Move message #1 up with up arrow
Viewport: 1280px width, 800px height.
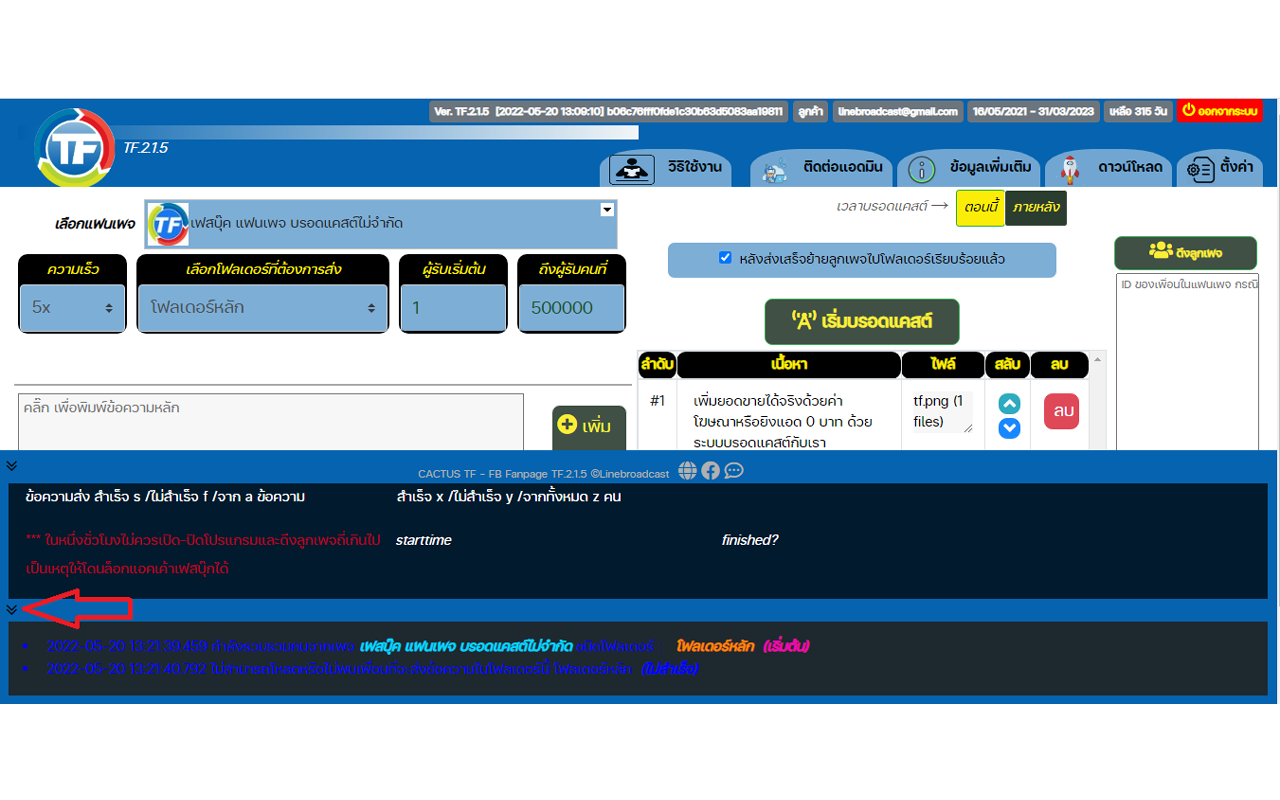point(1009,404)
